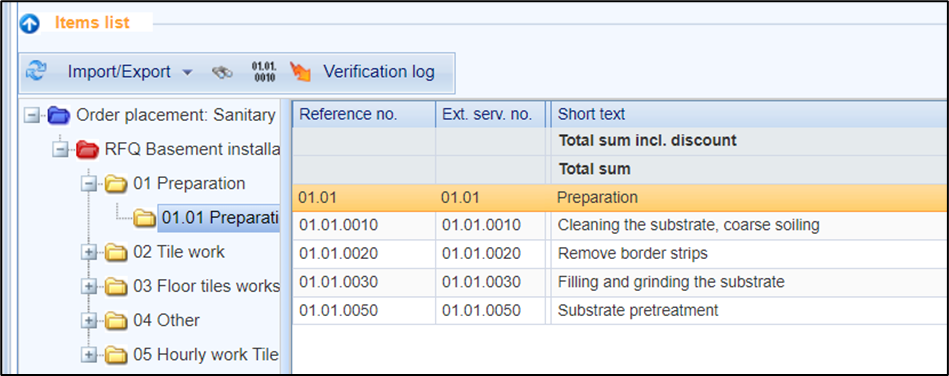
Task: Expand the 04 Other folder
Action: pos(89,320)
